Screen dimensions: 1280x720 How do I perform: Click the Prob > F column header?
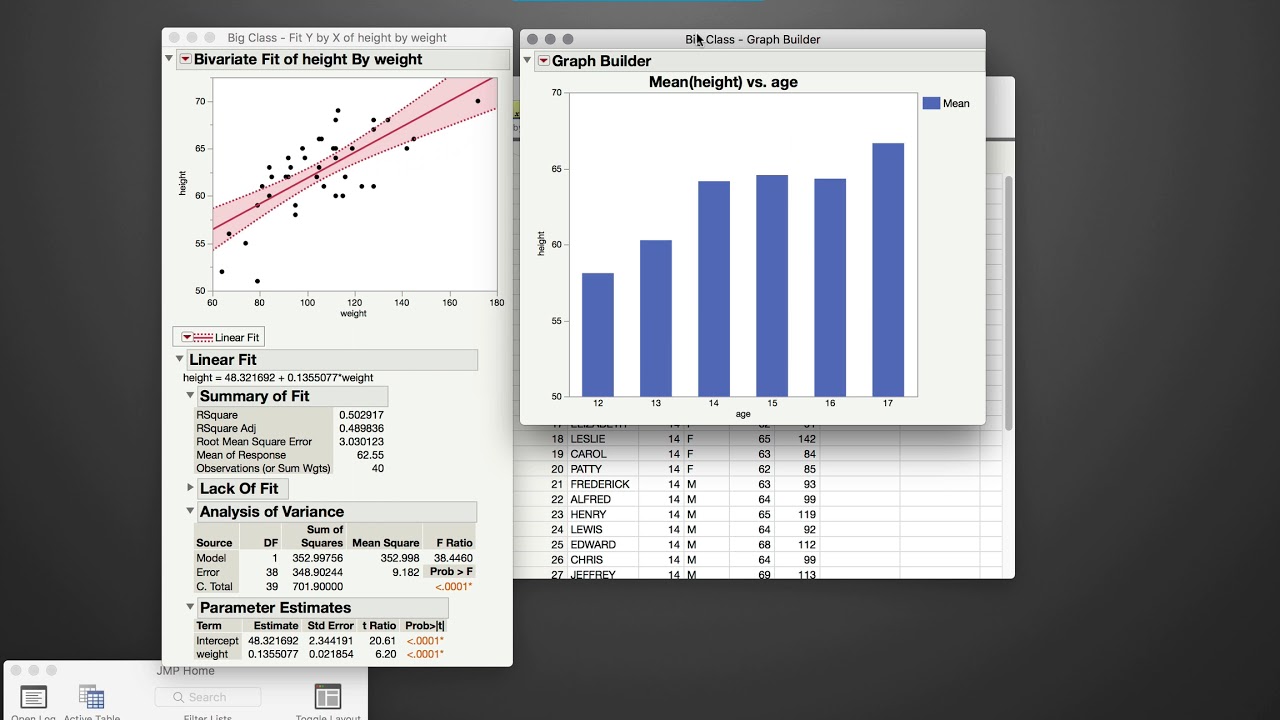point(451,572)
